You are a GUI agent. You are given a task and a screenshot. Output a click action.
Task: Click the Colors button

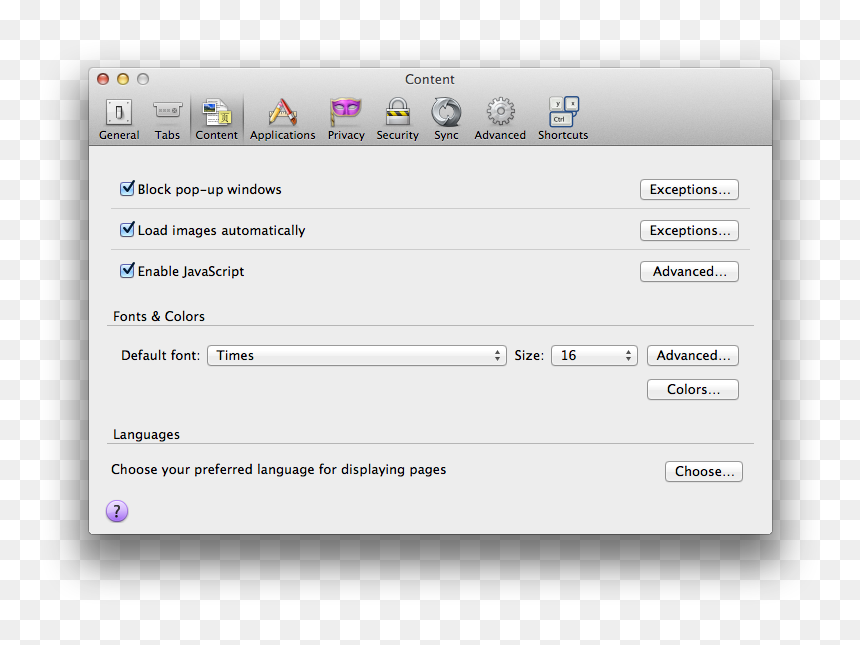point(693,389)
